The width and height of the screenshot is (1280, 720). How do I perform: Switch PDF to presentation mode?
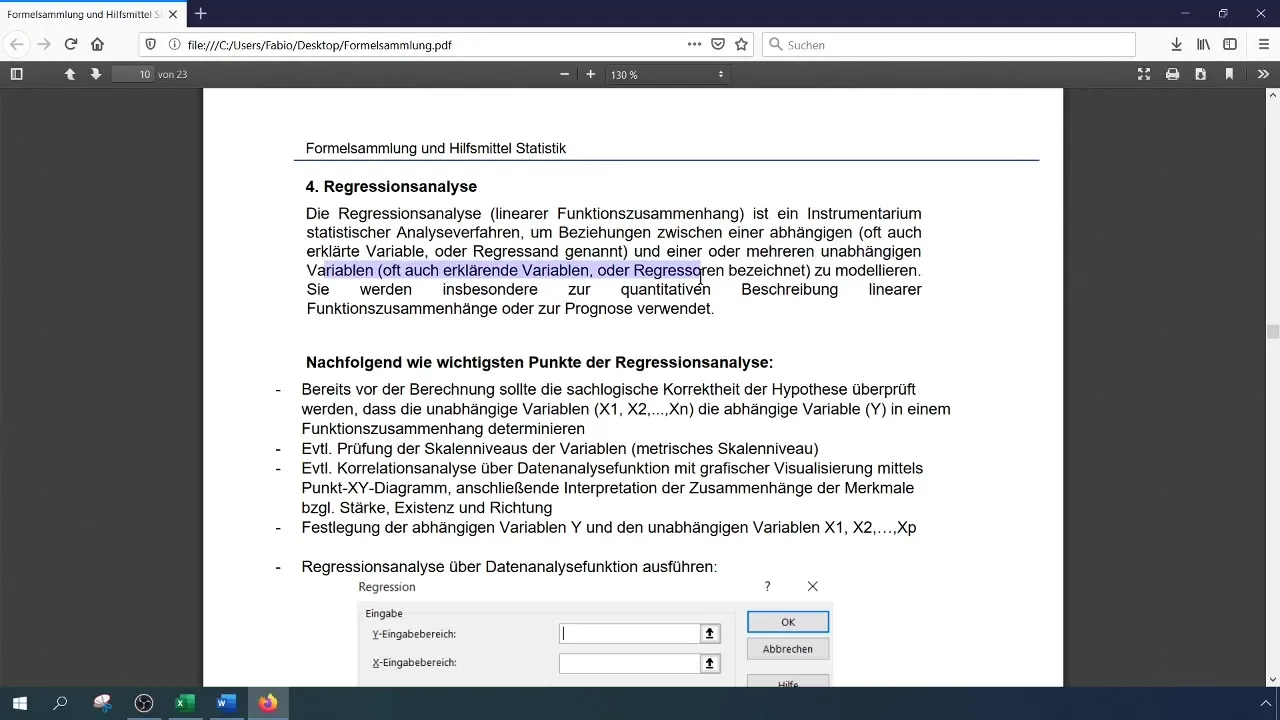click(1144, 74)
